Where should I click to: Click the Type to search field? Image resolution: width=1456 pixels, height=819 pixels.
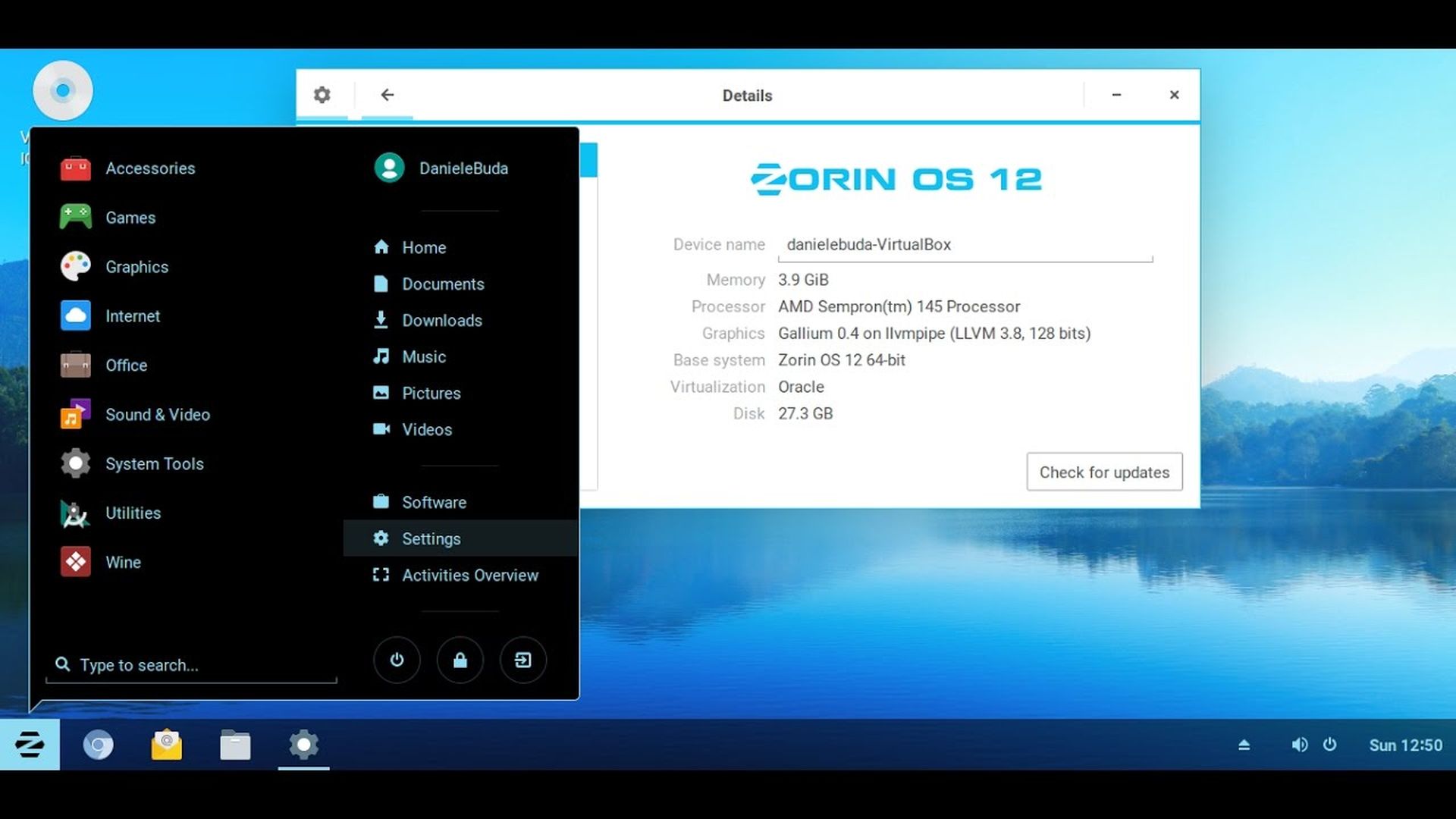[x=191, y=665]
